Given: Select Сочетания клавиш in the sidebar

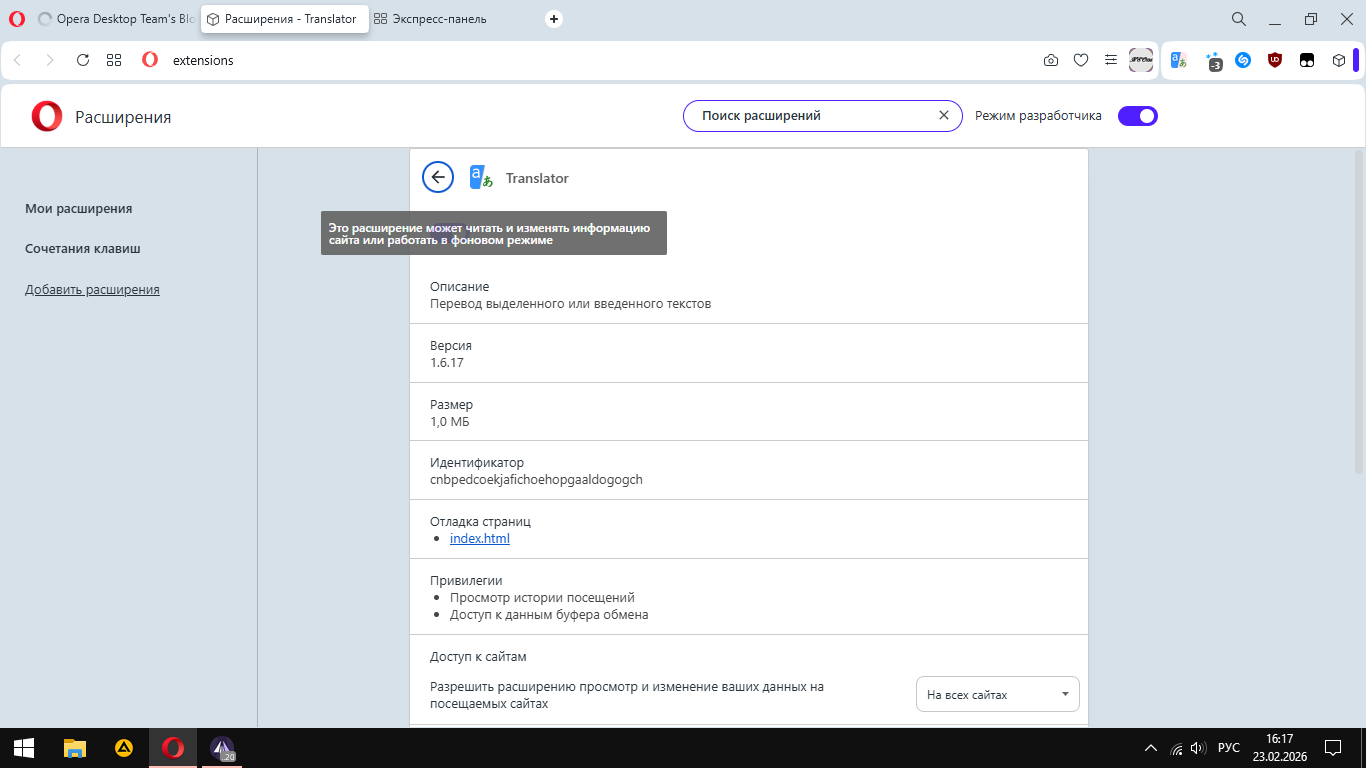Looking at the screenshot, I should (x=83, y=248).
